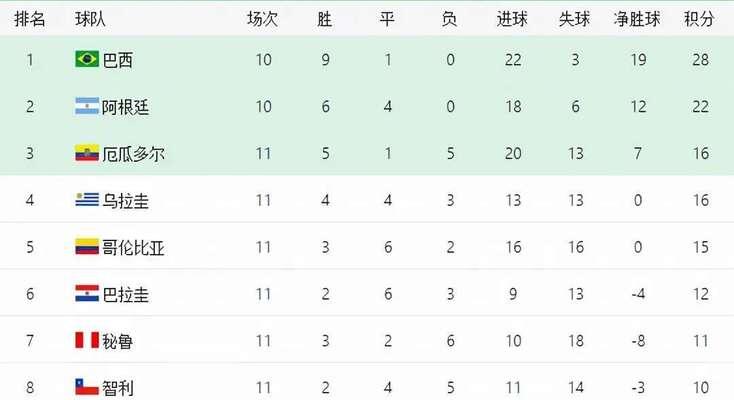Open team name 秘鲁
The image size is (734, 400).
point(118,341)
